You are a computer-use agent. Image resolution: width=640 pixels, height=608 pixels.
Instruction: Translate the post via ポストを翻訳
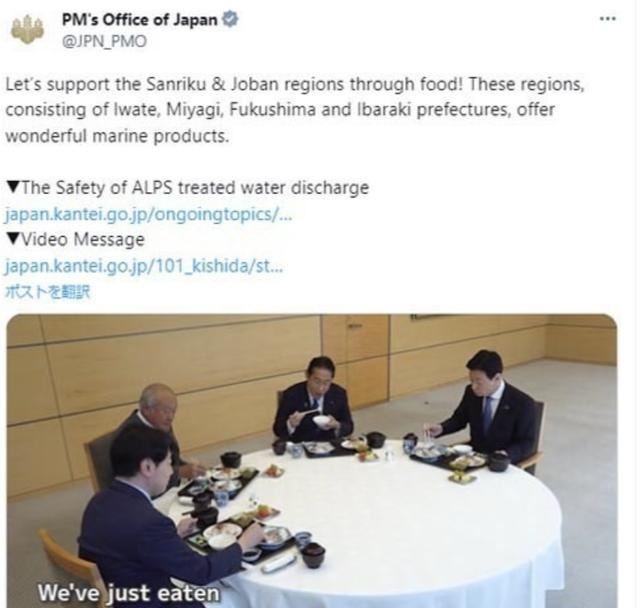(x=47, y=292)
